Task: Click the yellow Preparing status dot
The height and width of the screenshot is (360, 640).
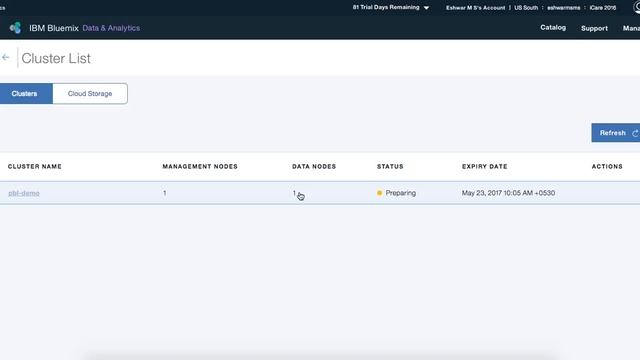Action: coord(380,193)
